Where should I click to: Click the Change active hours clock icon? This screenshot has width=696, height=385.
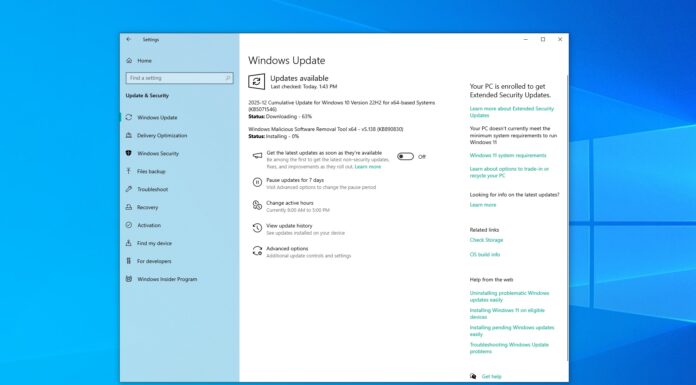click(257, 205)
